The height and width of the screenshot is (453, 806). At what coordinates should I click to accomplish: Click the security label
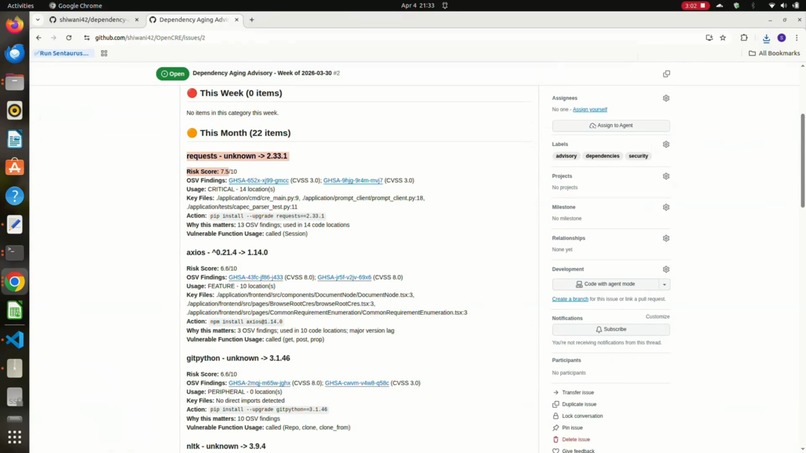click(638, 156)
